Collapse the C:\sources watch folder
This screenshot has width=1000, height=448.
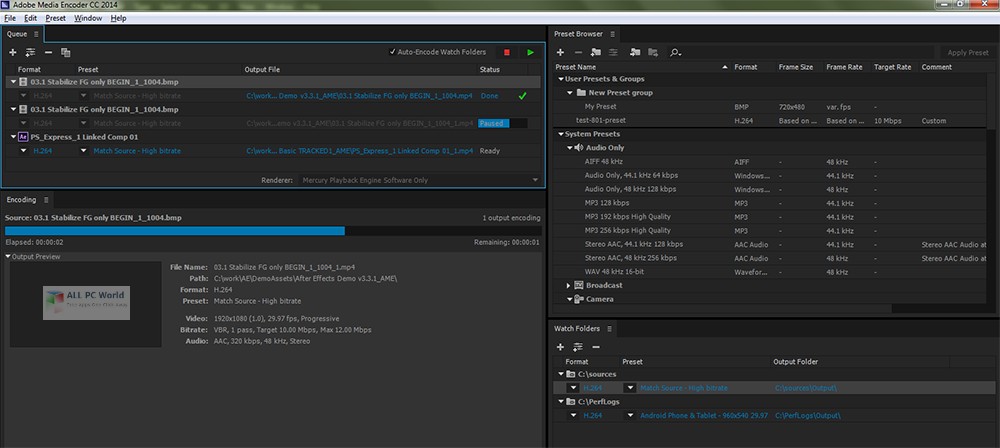pos(561,374)
